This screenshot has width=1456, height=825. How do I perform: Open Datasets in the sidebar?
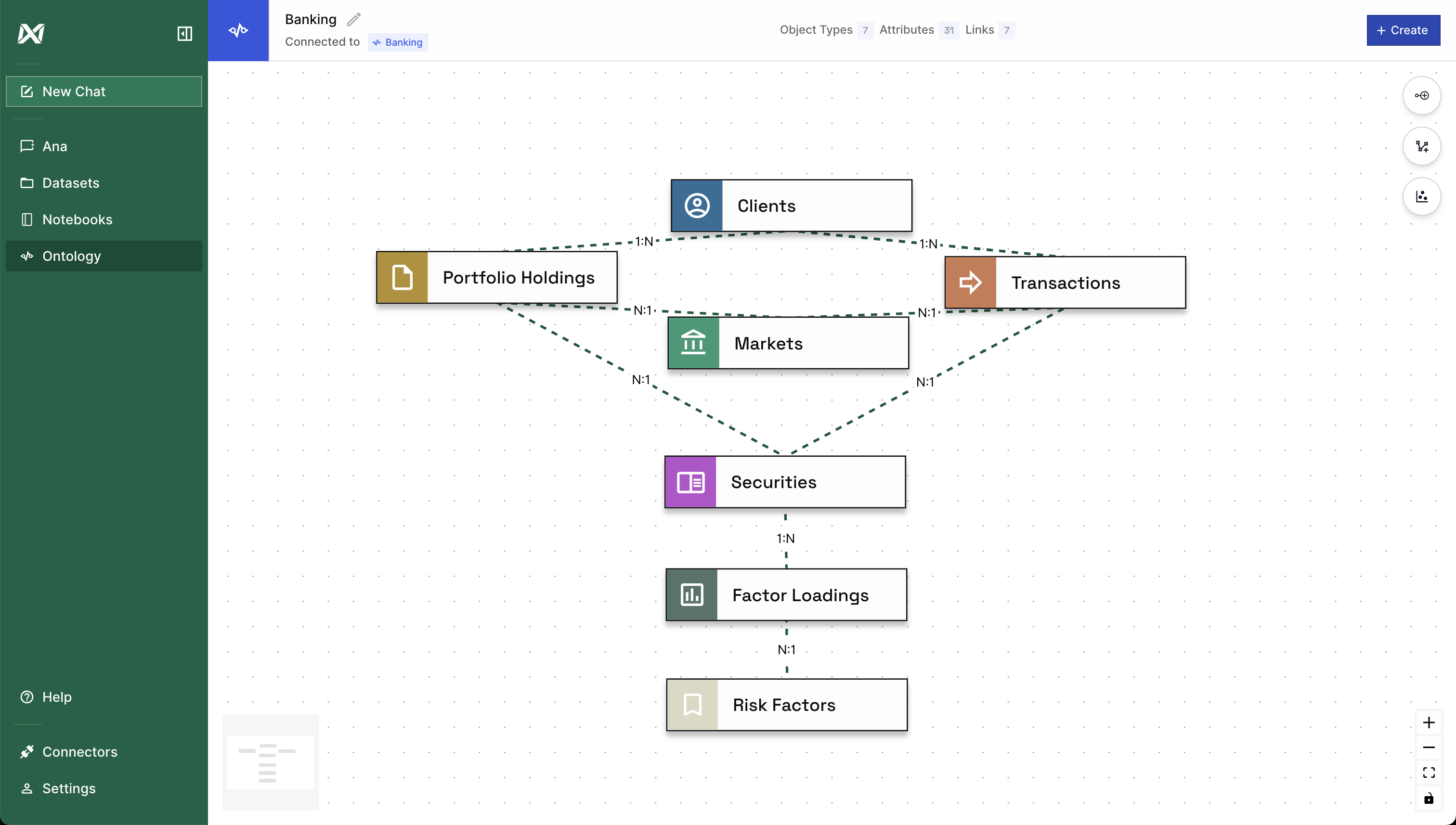(x=70, y=183)
